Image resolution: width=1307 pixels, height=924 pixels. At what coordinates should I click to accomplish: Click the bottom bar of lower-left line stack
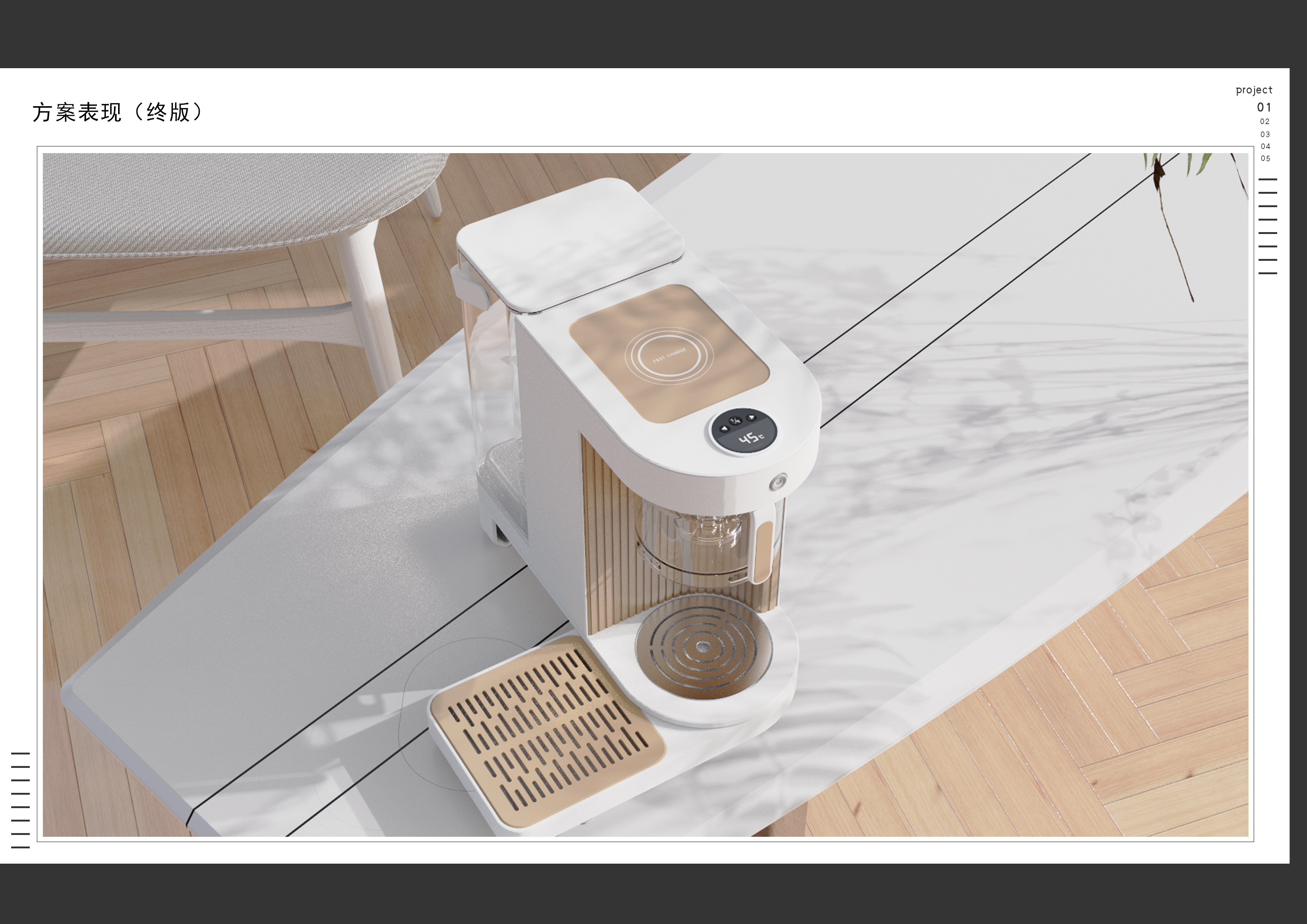point(20,847)
